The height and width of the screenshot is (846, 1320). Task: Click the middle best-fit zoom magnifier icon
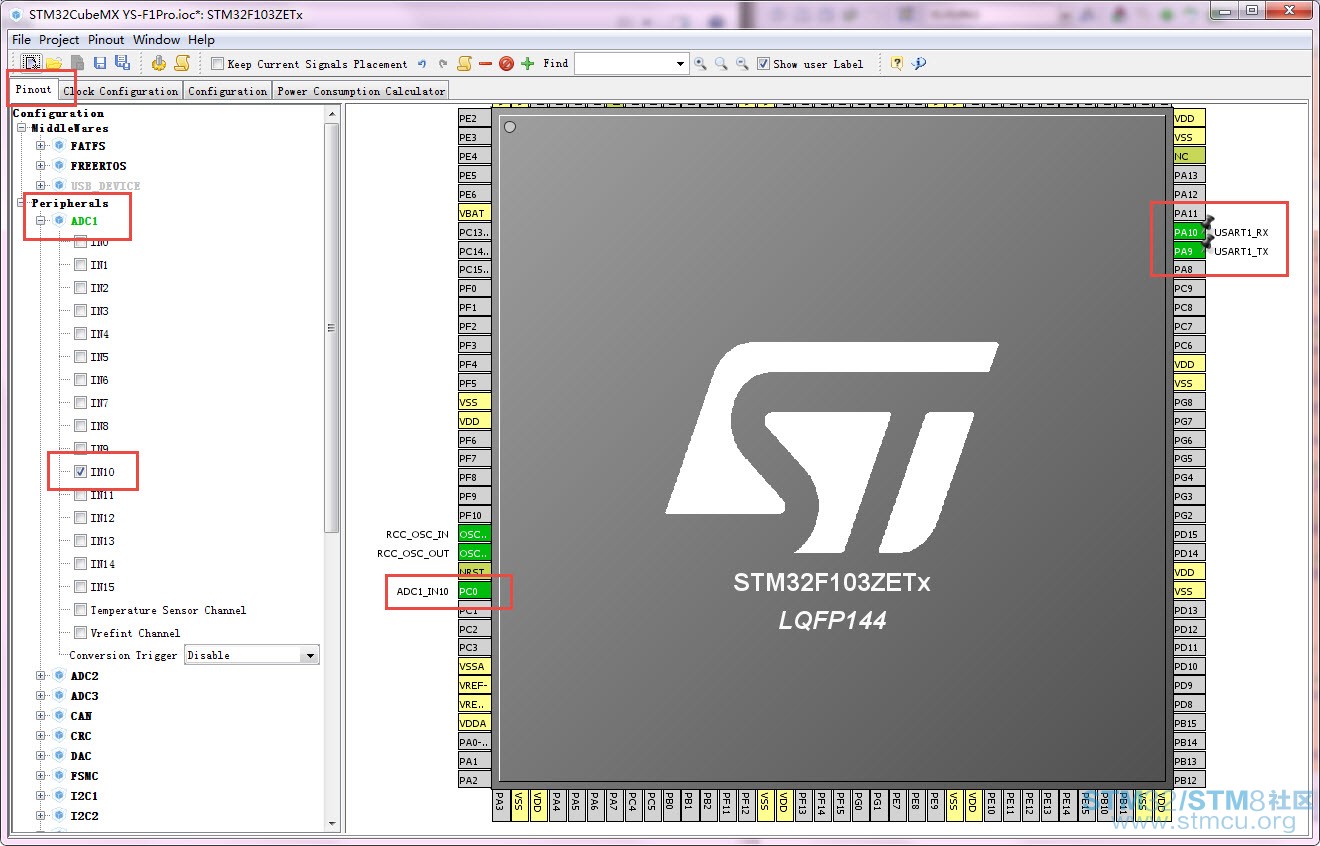[x=721, y=64]
